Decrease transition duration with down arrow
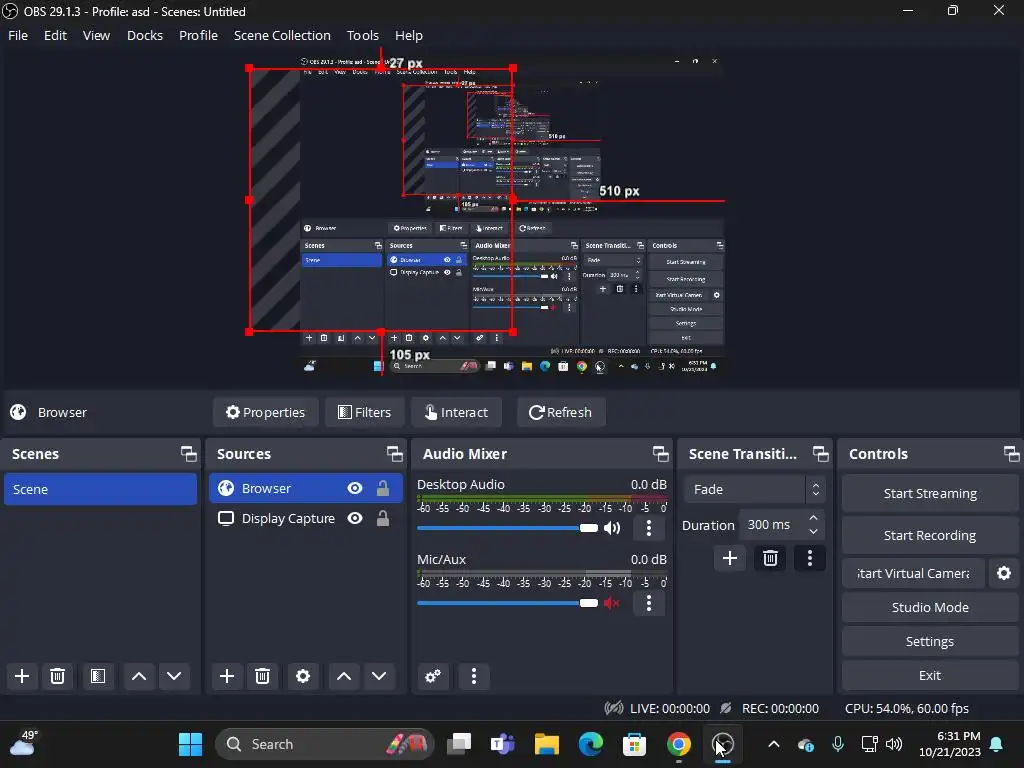The width and height of the screenshot is (1024, 768). click(814, 531)
